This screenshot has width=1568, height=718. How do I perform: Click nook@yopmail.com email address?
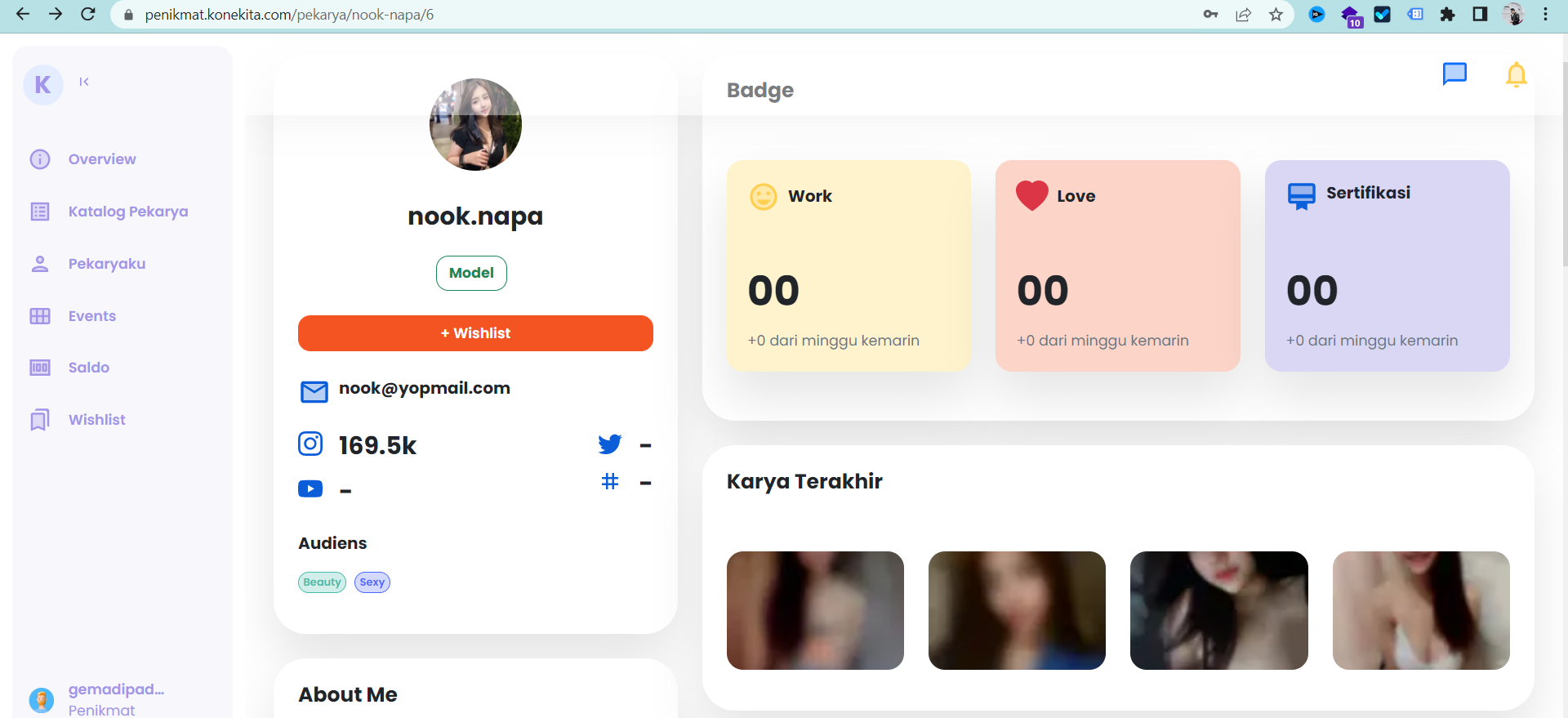425,388
